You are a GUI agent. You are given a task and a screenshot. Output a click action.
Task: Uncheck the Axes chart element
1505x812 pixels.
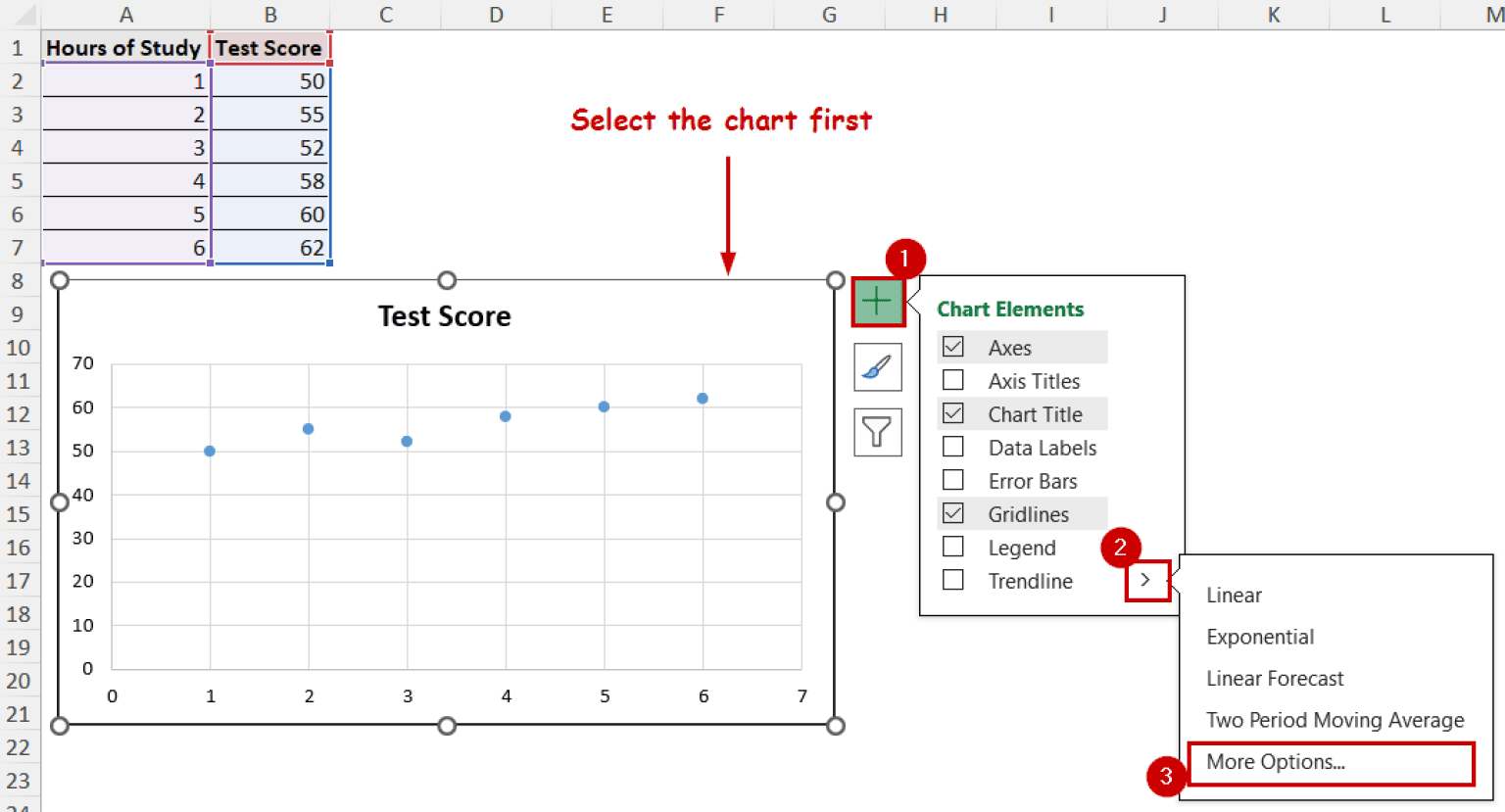[952, 347]
